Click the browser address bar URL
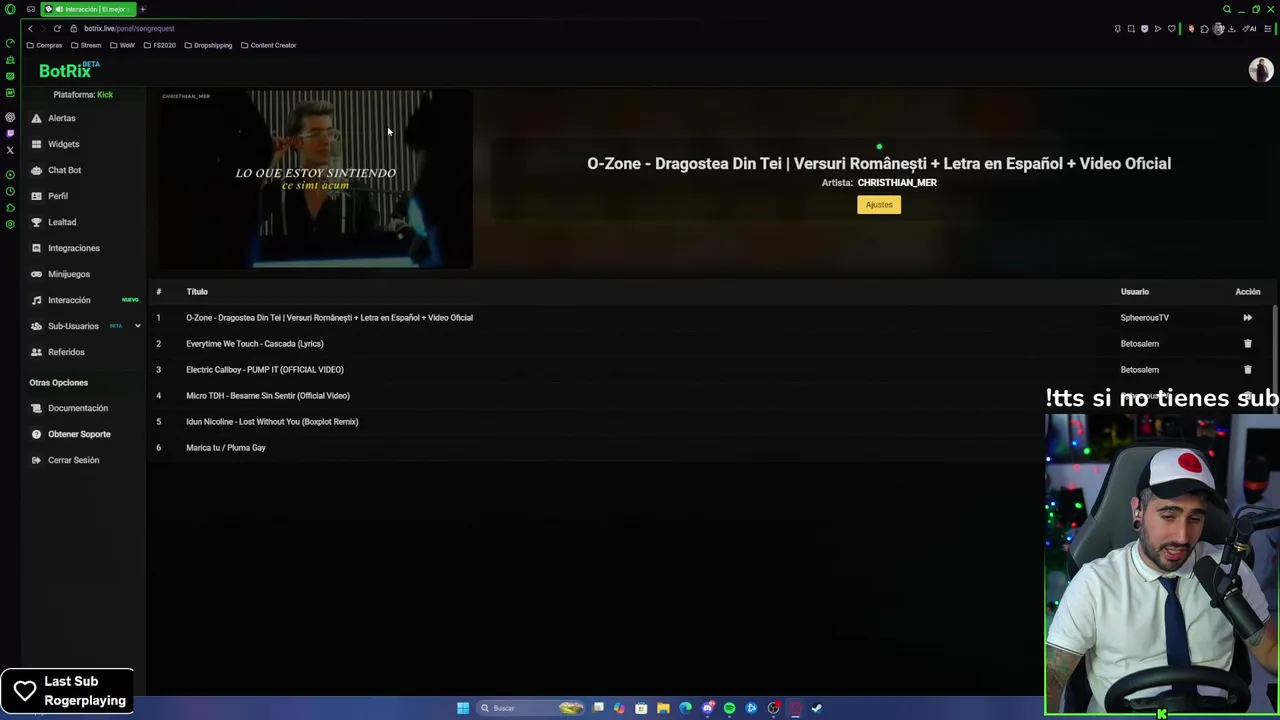The image size is (1280, 720). (x=129, y=28)
